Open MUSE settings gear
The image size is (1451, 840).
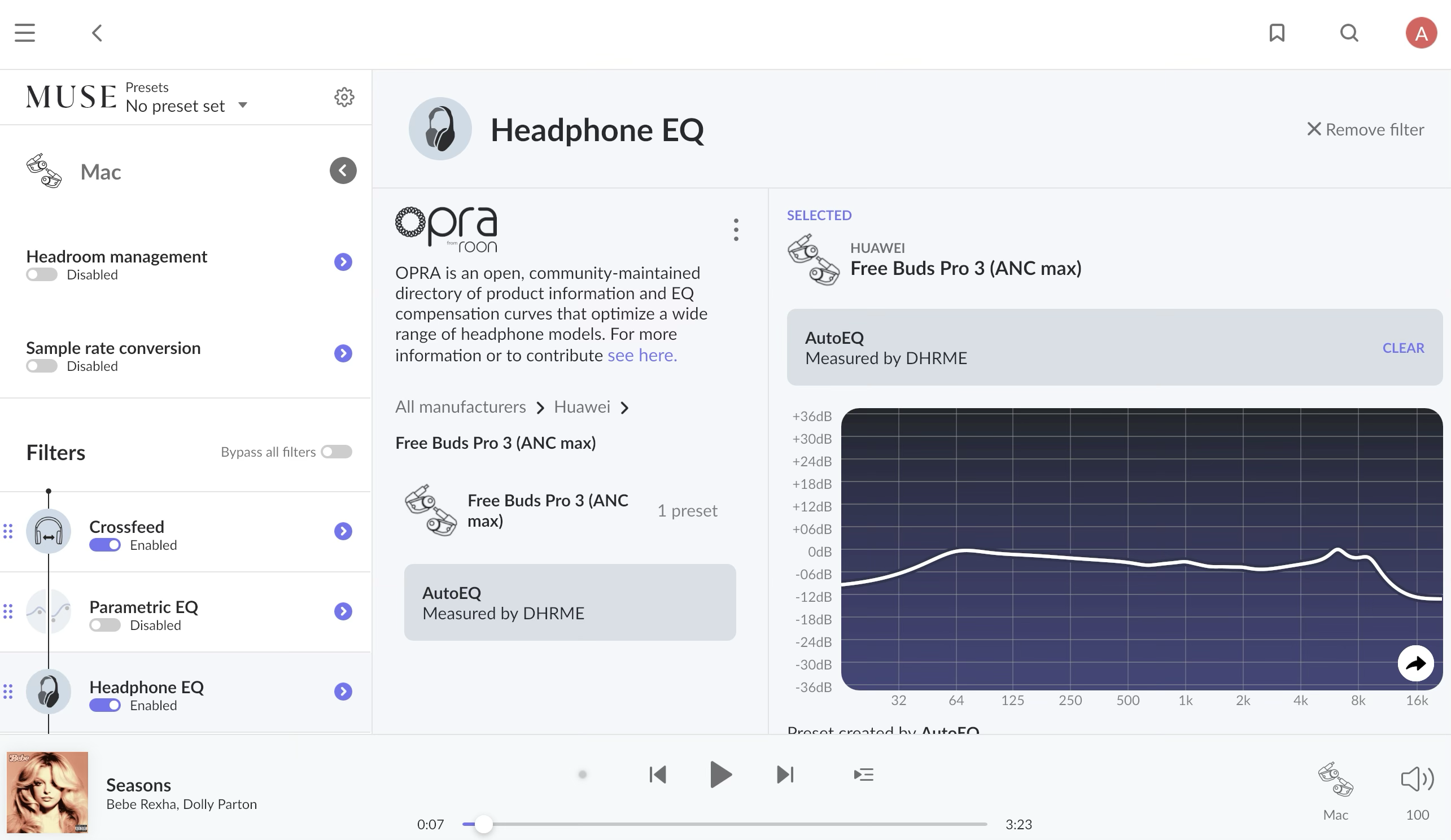(344, 97)
